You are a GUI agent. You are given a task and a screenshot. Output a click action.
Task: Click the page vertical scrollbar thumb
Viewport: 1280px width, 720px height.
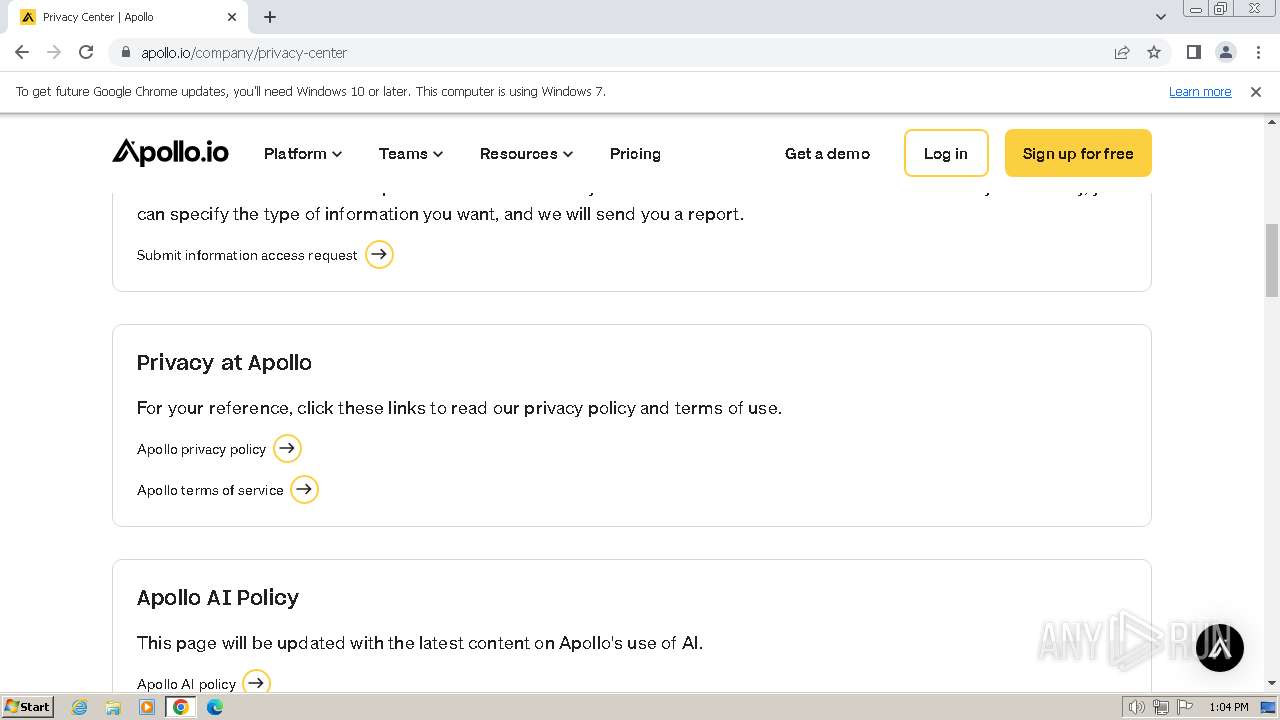point(1272,260)
